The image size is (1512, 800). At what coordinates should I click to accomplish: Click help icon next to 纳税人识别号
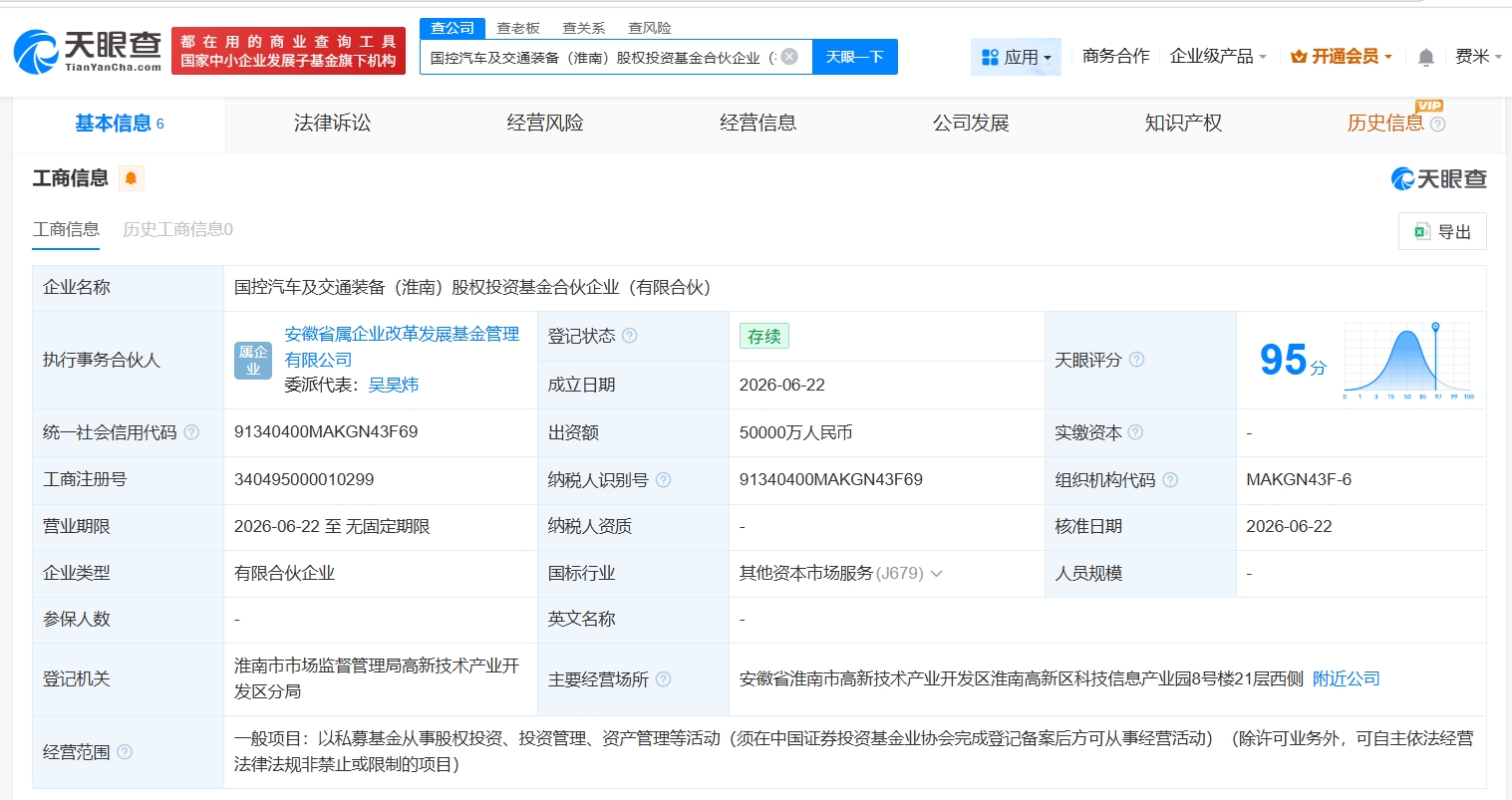[663, 480]
